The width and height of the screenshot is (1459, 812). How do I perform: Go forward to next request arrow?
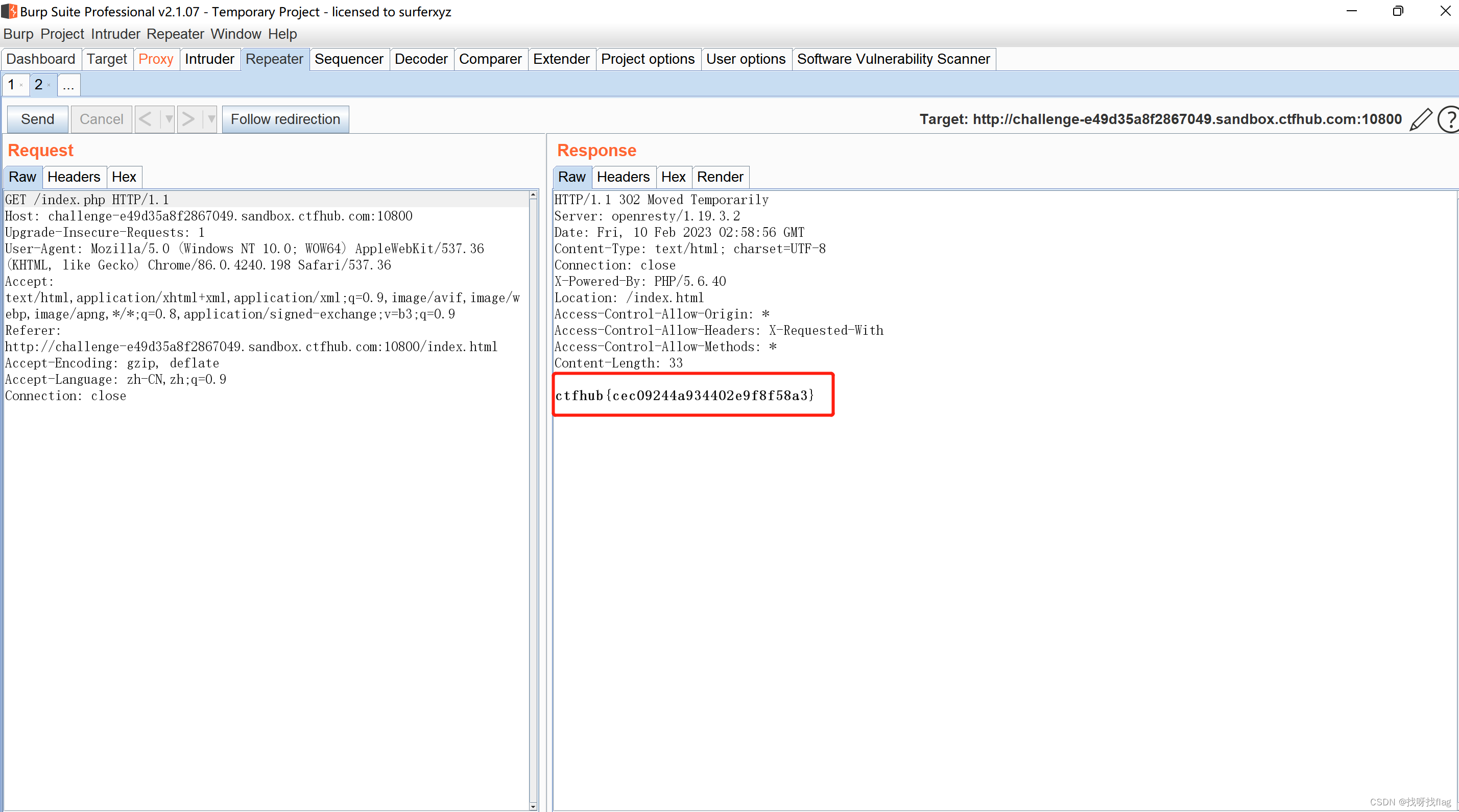(188, 119)
